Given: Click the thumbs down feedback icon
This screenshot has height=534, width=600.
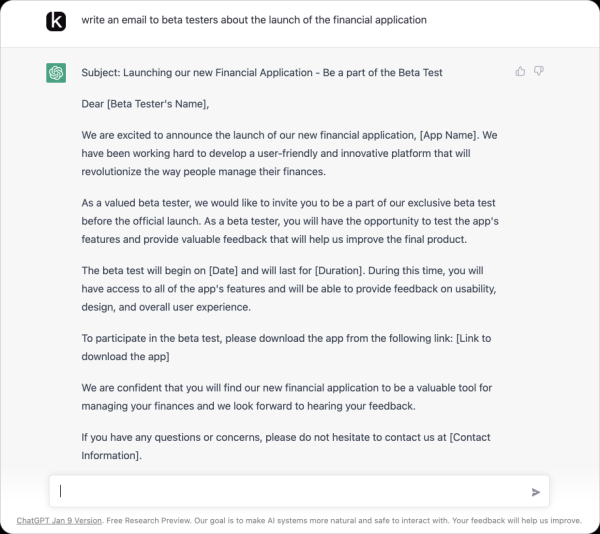Looking at the screenshot, I should click(x=539, y=71).
